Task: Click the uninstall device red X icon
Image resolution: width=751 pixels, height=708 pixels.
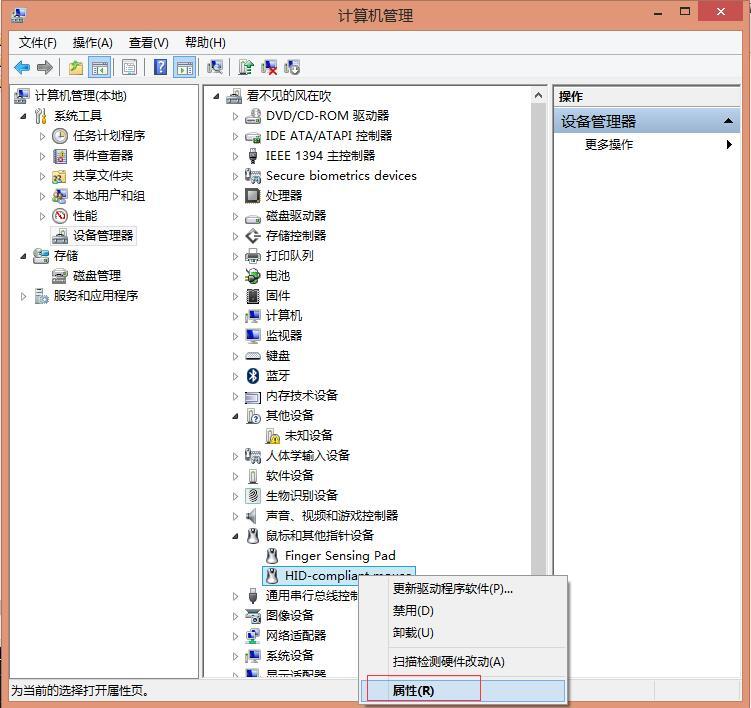Action: pos(269,67)
